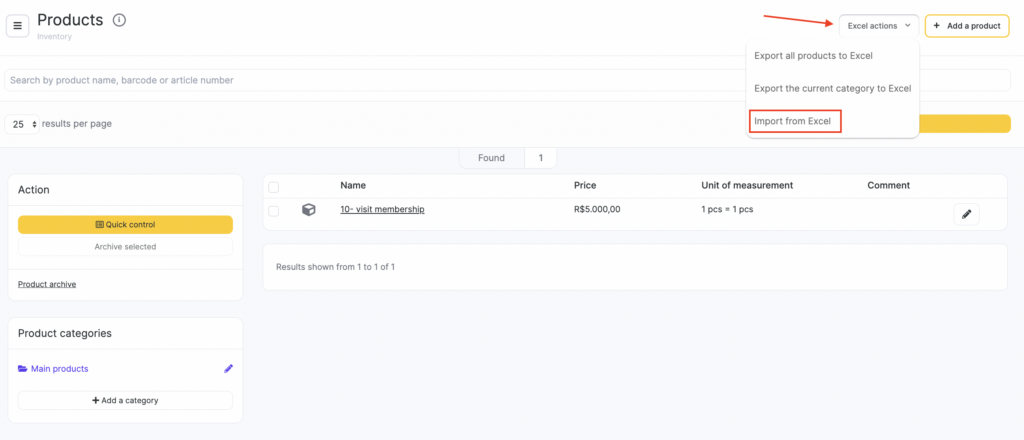Toggle the select-all checkbox in table header
The height and width of the screenshot is (440, 1024).
point(274,187)
